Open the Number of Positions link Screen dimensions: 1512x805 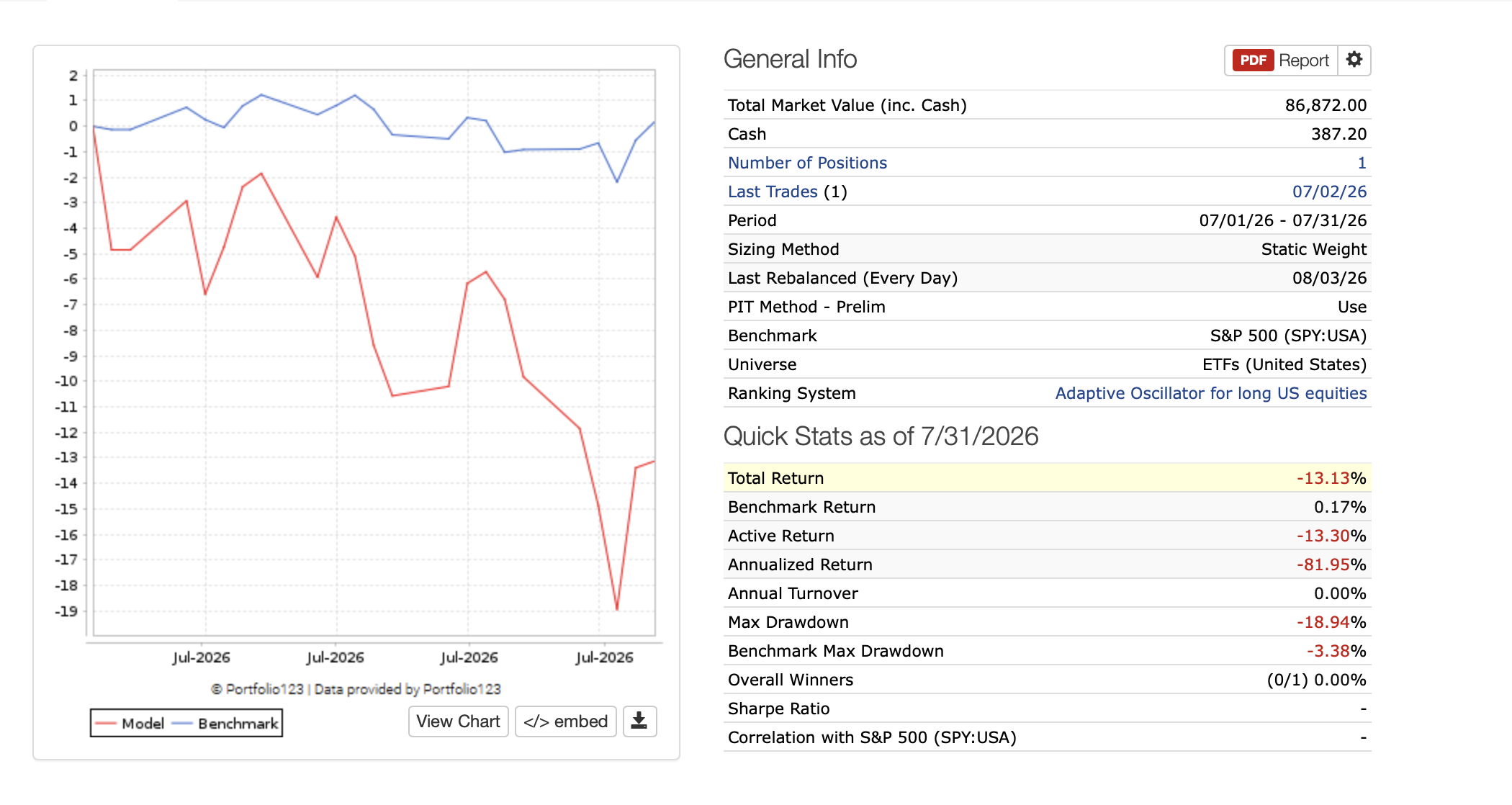pyautogui.click(x=807, y=163)
